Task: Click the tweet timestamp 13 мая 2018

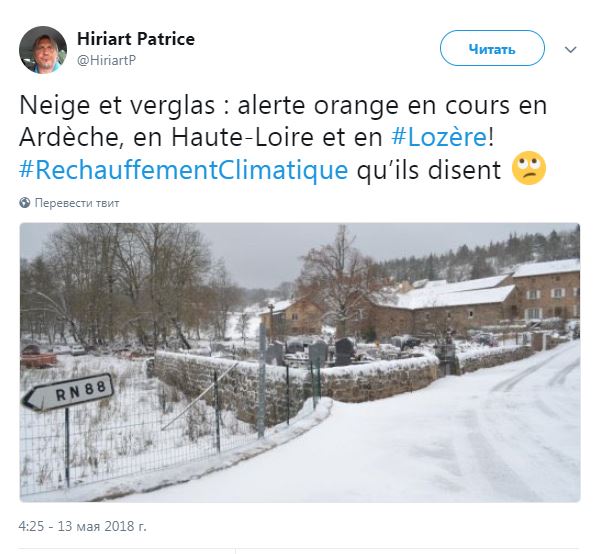Action: [82, 526]
